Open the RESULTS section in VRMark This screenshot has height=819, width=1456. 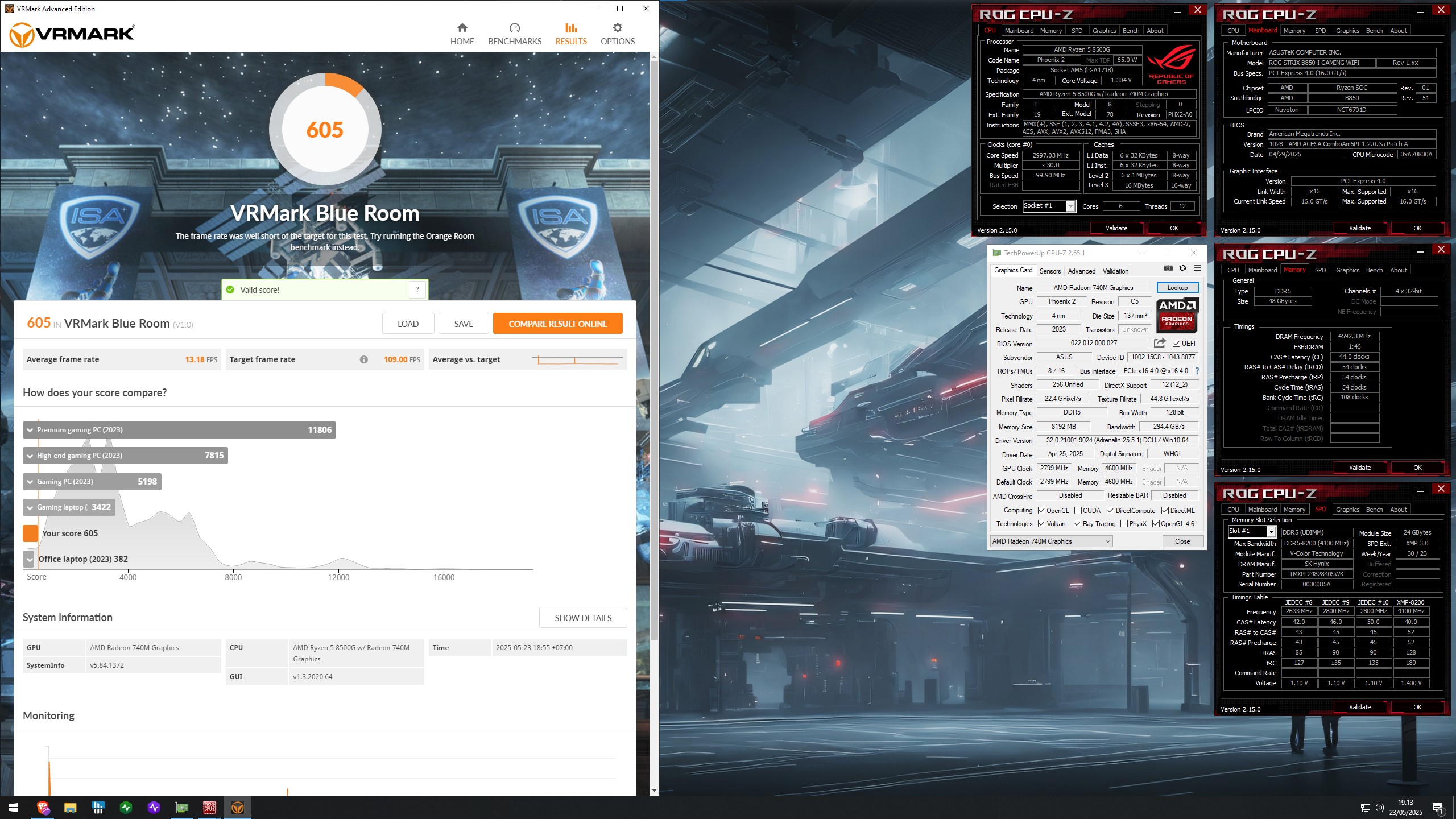[571, 34]
